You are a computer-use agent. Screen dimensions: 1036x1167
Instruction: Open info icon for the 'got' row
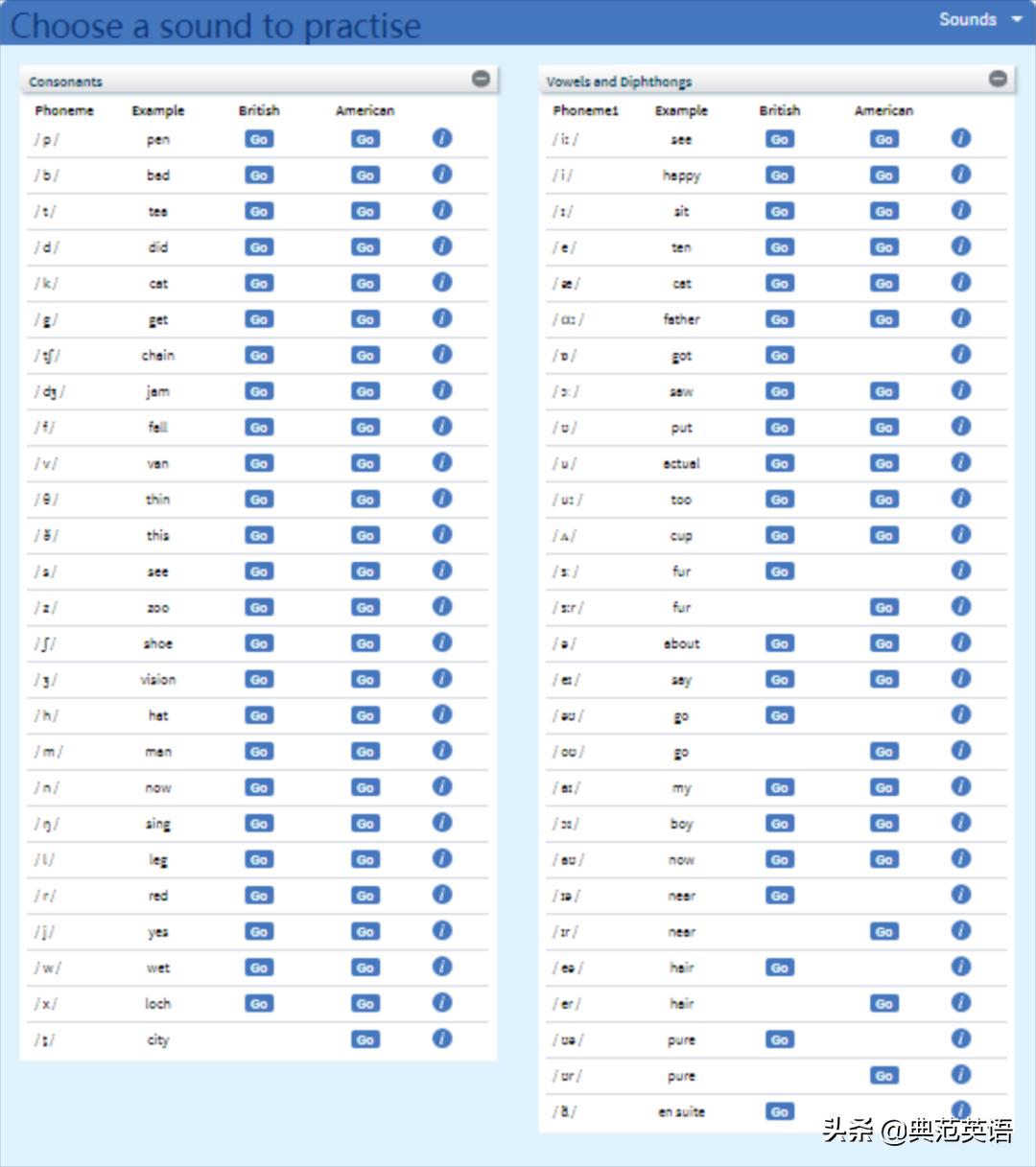961,355
